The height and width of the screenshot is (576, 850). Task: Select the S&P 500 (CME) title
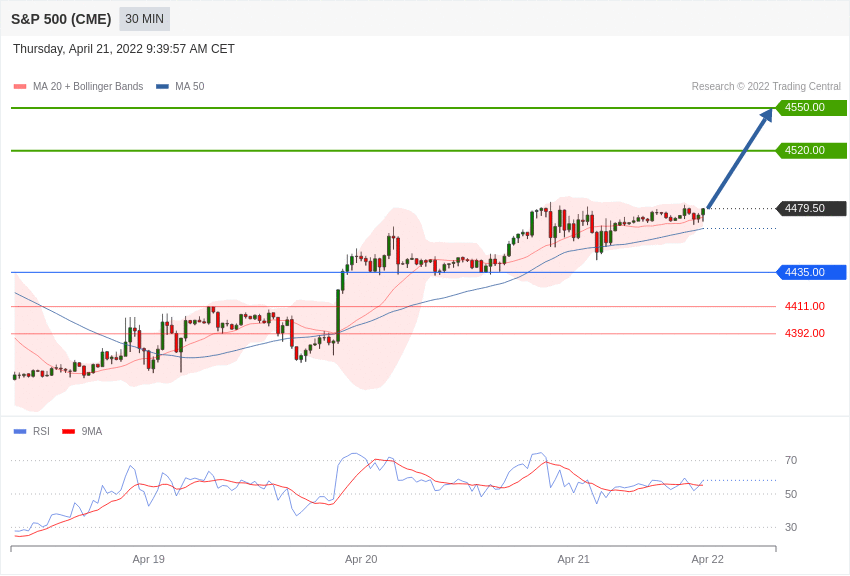pyautogui.click(x=61, y=19)
